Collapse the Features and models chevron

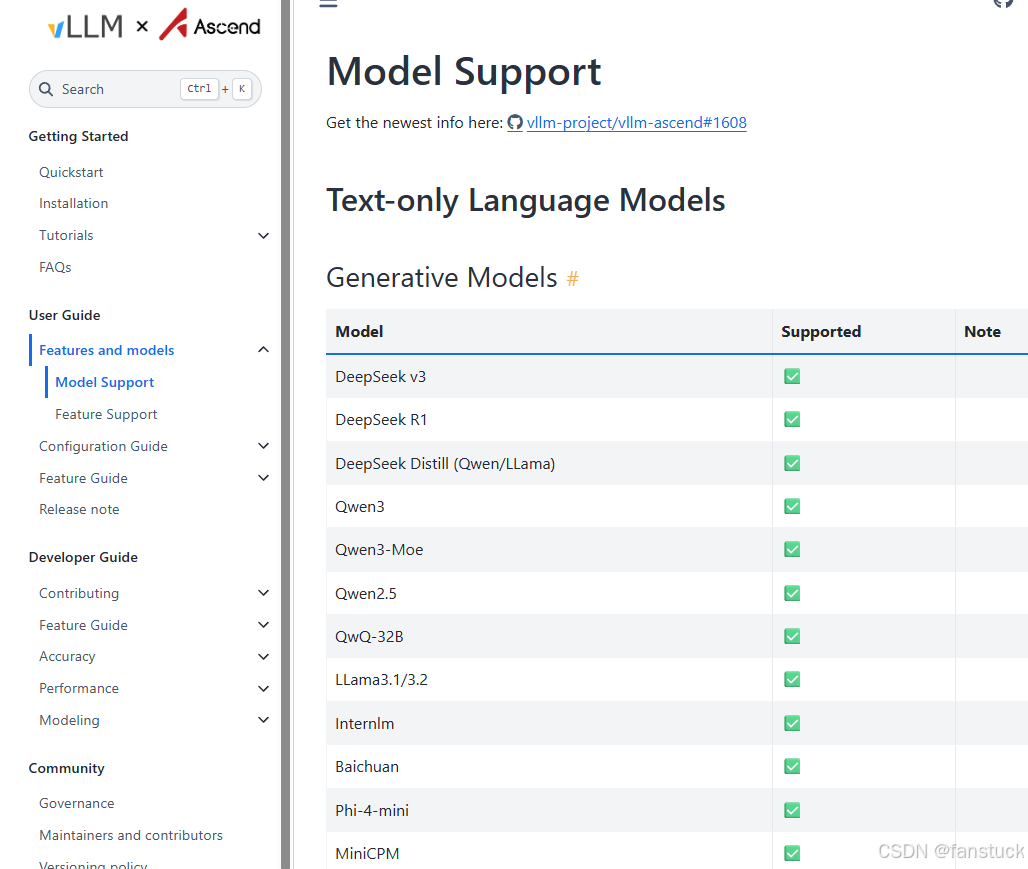[x=264, y=350]
